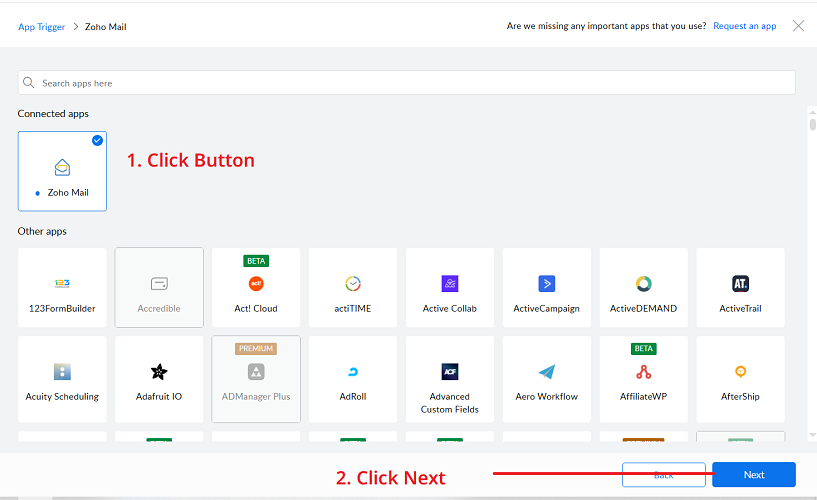
Task: Choose the Act! Cloud app icon
Action: (256, 284)
